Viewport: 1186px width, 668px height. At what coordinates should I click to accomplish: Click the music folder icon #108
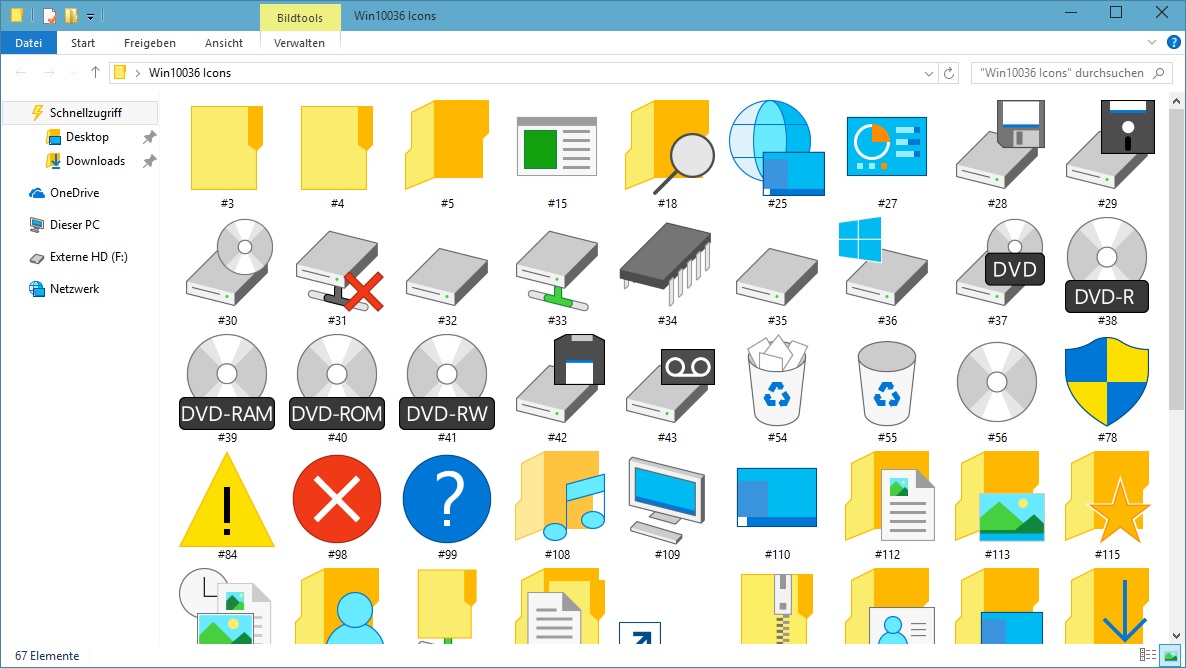(556, 497)
